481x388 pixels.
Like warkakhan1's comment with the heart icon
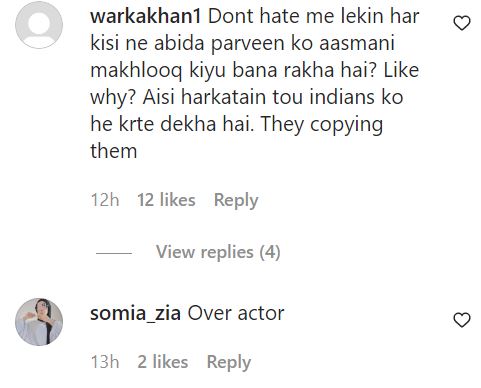462,23
